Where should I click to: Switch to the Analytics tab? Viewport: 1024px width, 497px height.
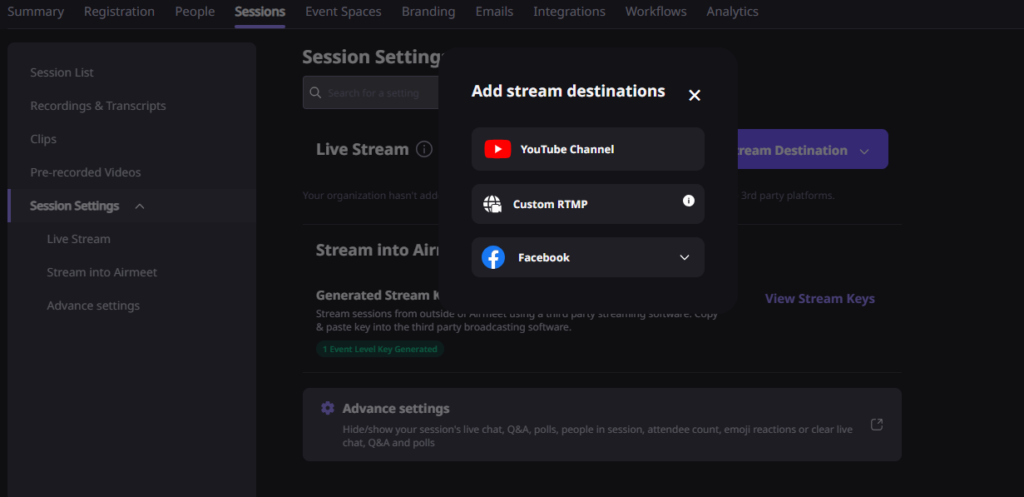point(732,12)
